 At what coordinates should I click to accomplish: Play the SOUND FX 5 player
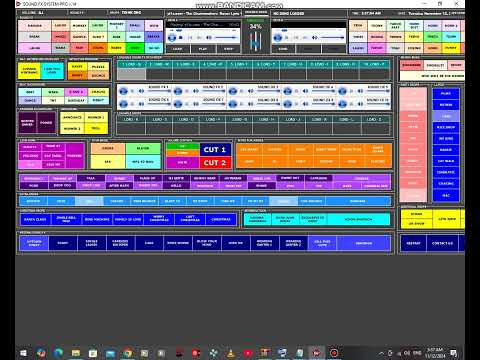coord(342,91)
